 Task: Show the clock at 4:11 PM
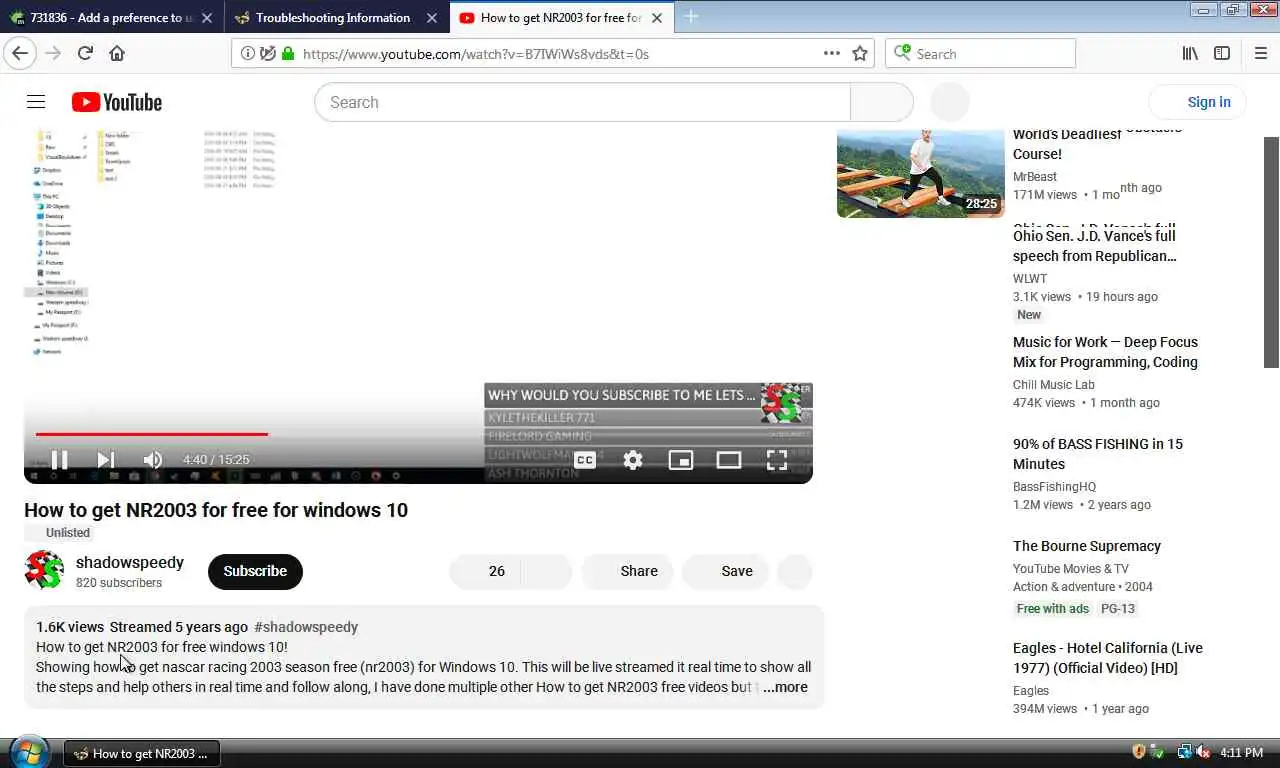point(1242,753)
